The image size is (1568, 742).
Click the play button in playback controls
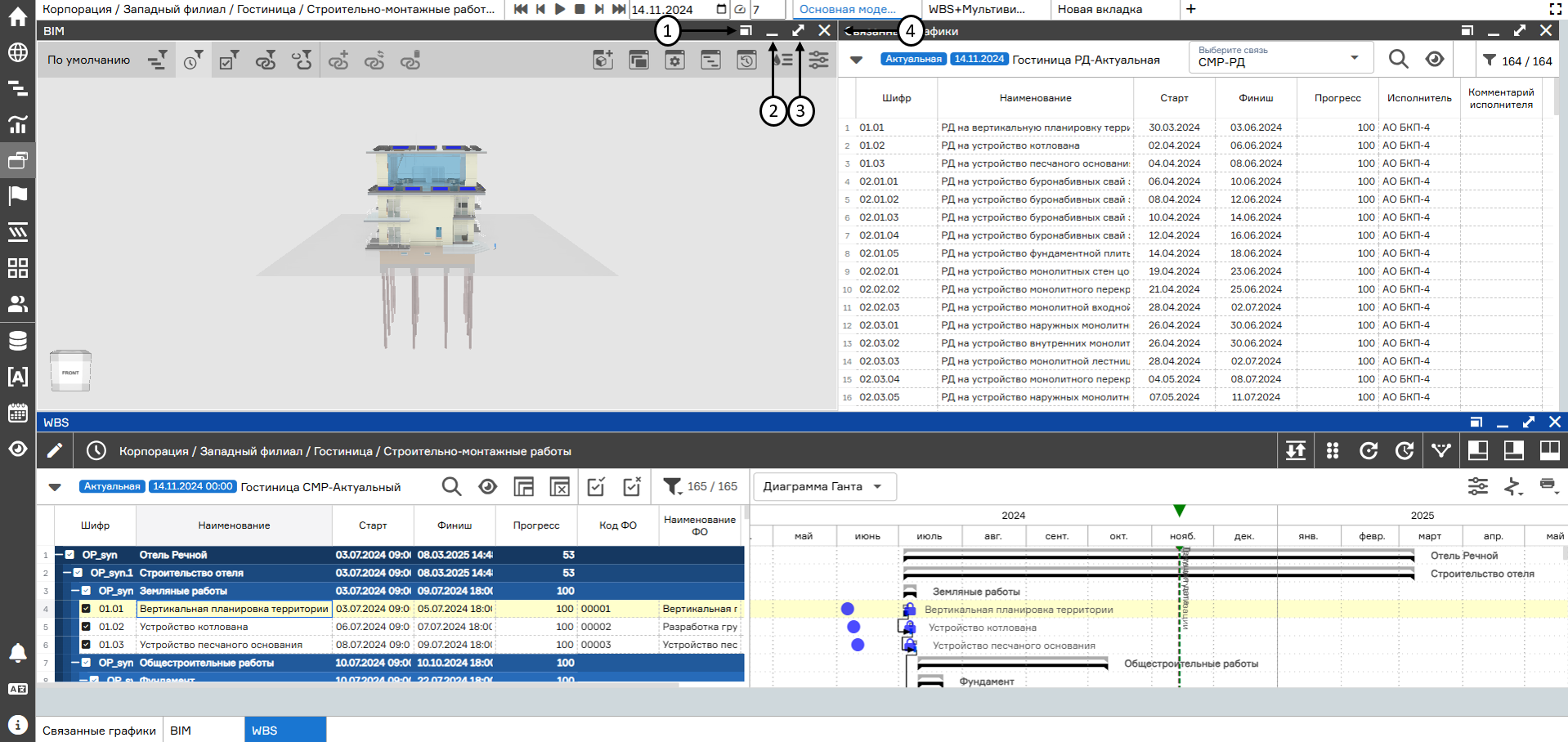click(x=560, y=9)
